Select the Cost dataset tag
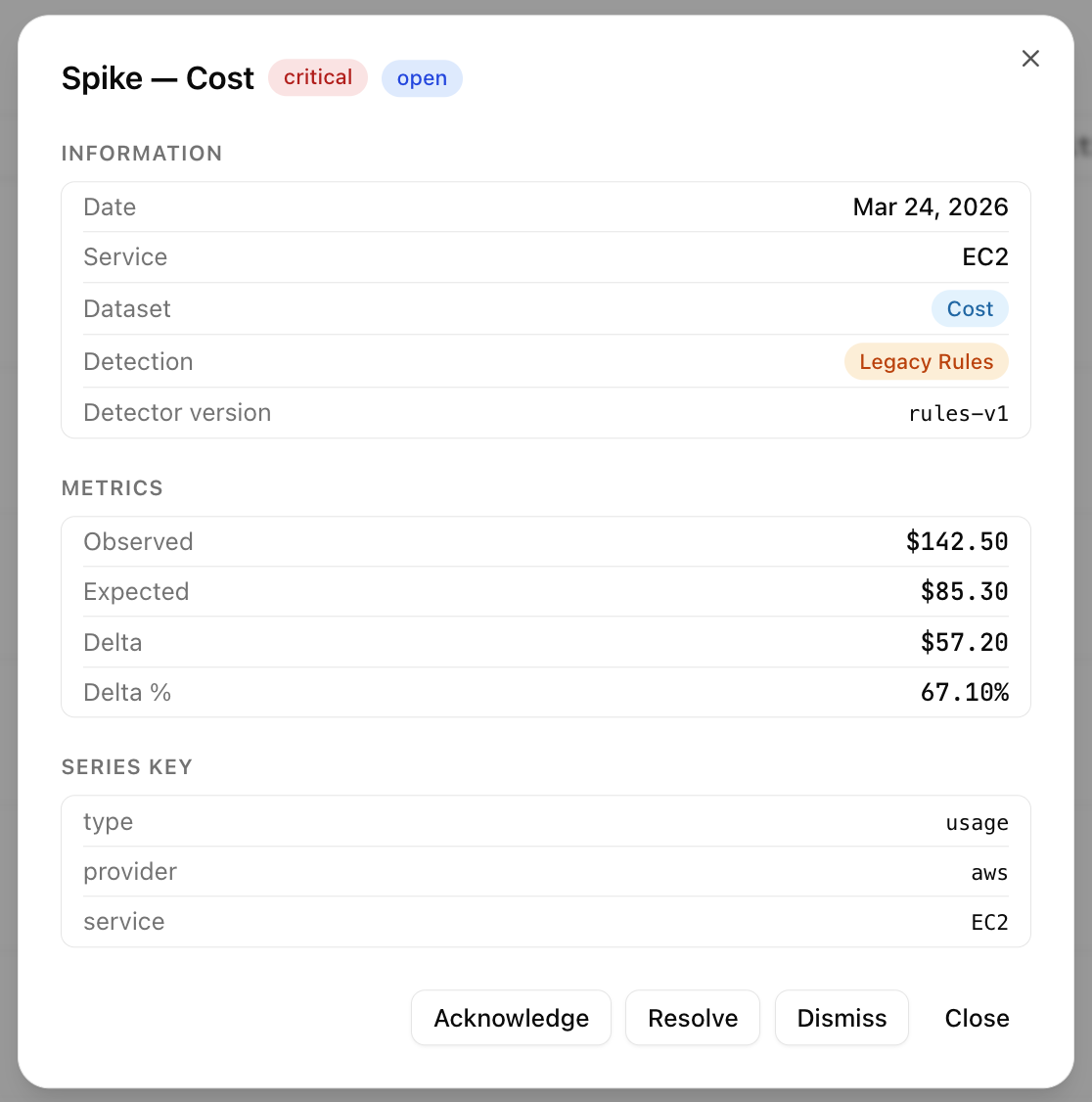Screen dimensions: 1092x1102 (970, 309)
